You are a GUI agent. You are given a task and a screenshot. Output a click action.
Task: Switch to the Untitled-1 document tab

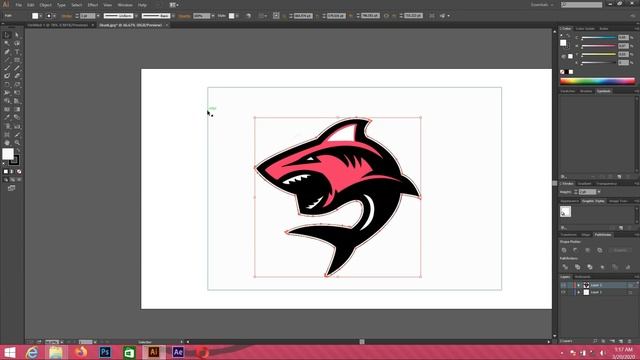(58, 25)
